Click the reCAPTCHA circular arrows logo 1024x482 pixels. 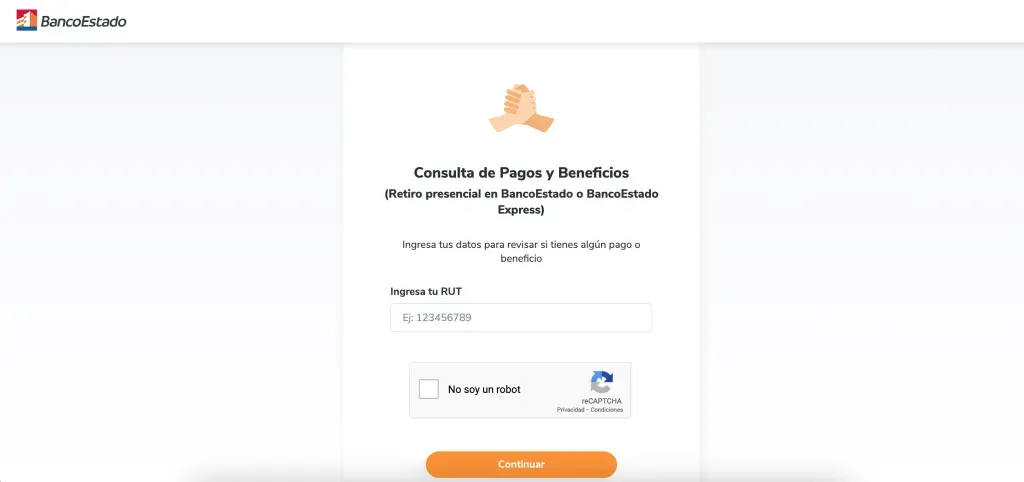(601, 382)
